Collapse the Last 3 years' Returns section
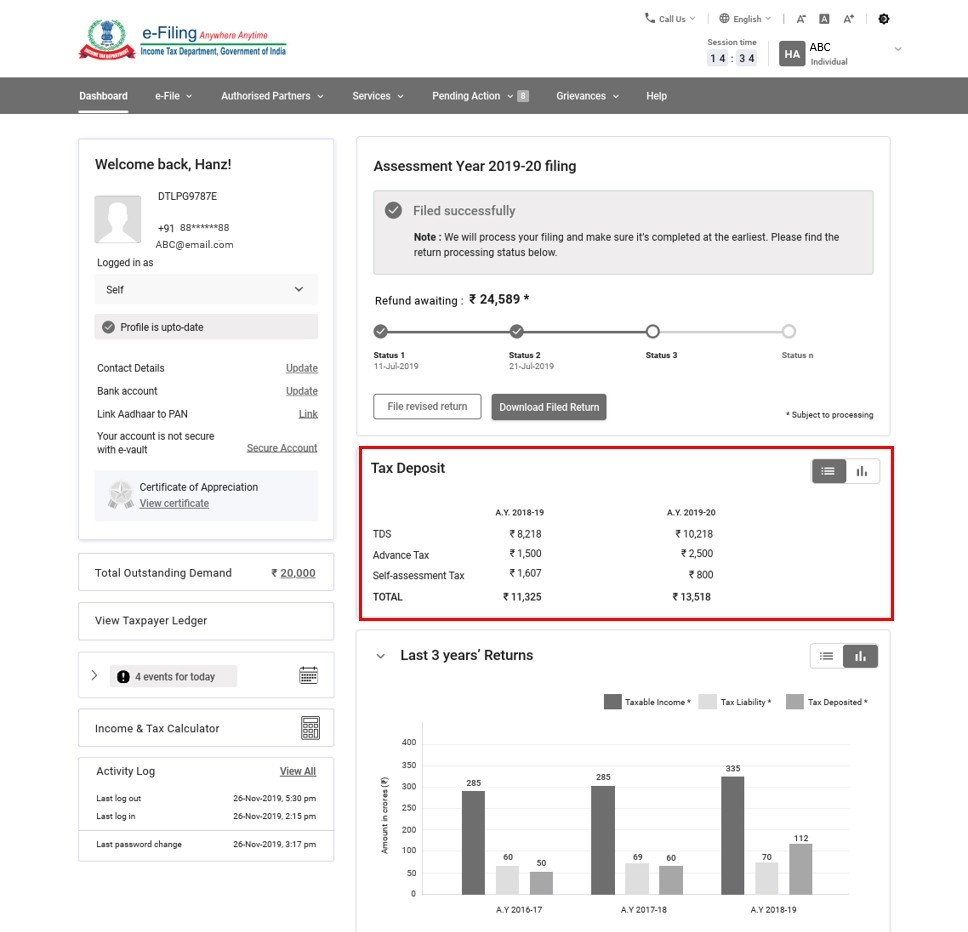The image size is (968, 932). pyautogui.click(x=380, y=656)
